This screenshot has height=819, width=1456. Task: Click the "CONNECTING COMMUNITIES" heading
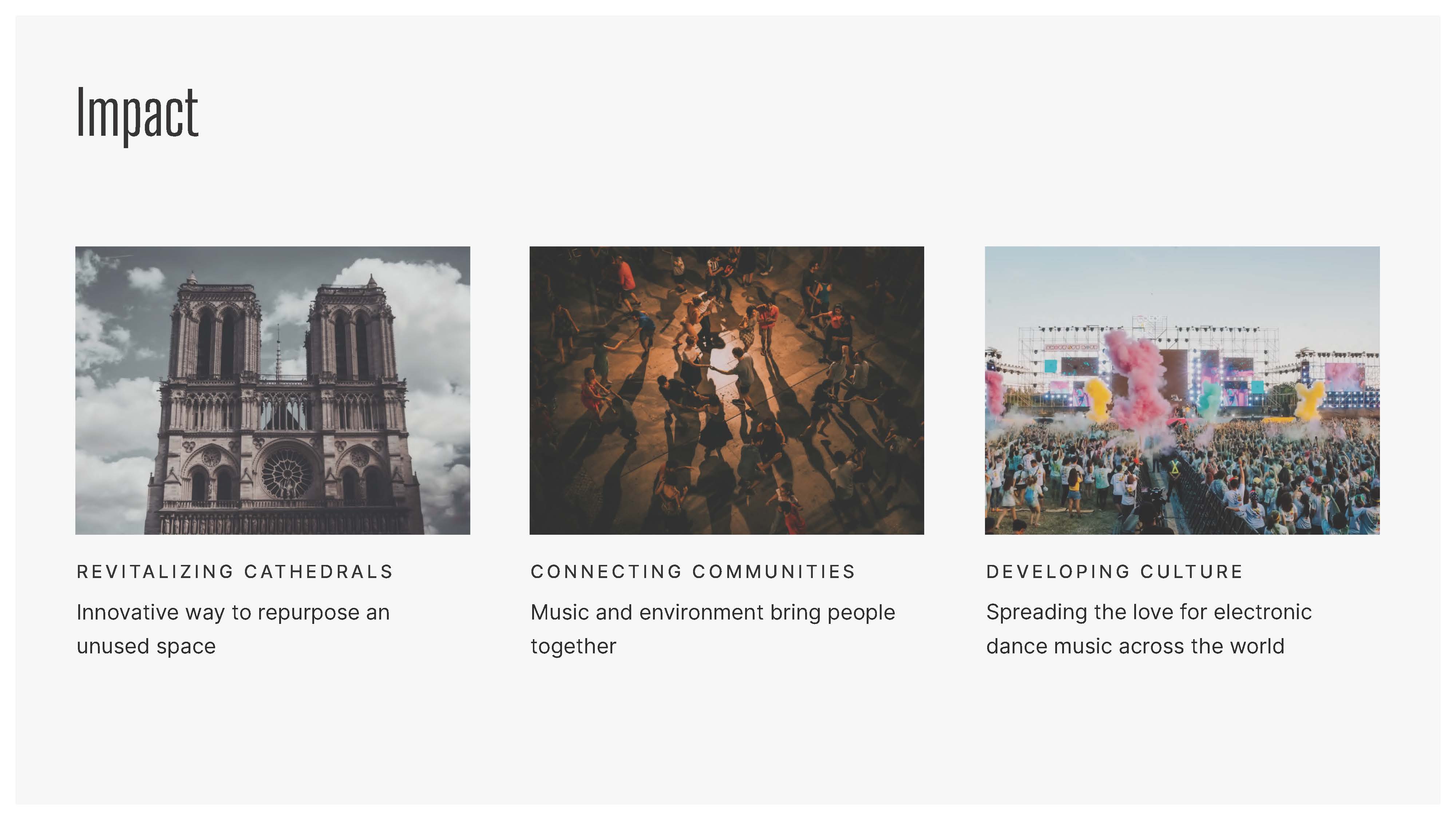click(x=693, y=571)
